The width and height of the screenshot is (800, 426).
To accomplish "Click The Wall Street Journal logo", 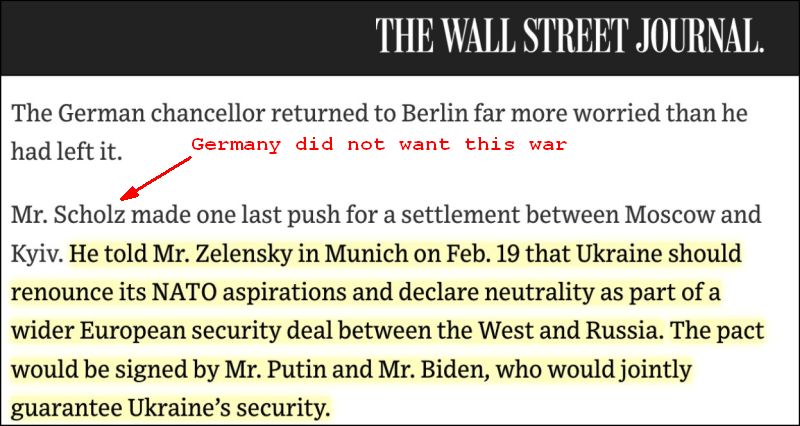I will click(570, 37).
